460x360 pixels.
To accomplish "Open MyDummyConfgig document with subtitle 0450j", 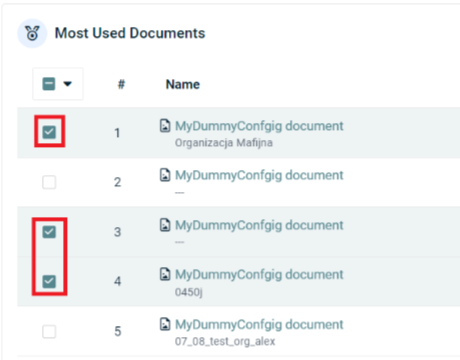I will pos(259,274).
